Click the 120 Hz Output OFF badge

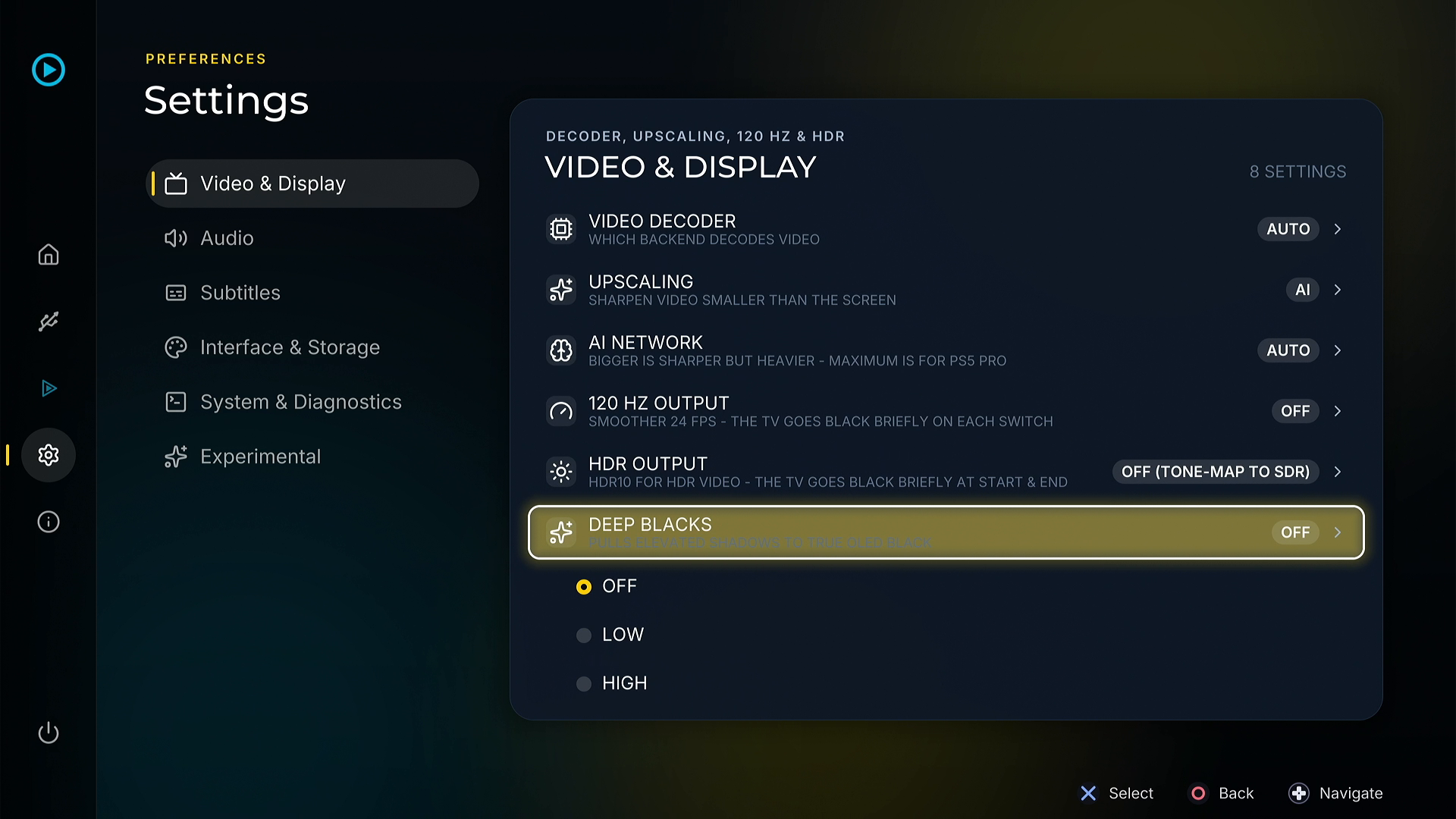[x=1295, y=411]
